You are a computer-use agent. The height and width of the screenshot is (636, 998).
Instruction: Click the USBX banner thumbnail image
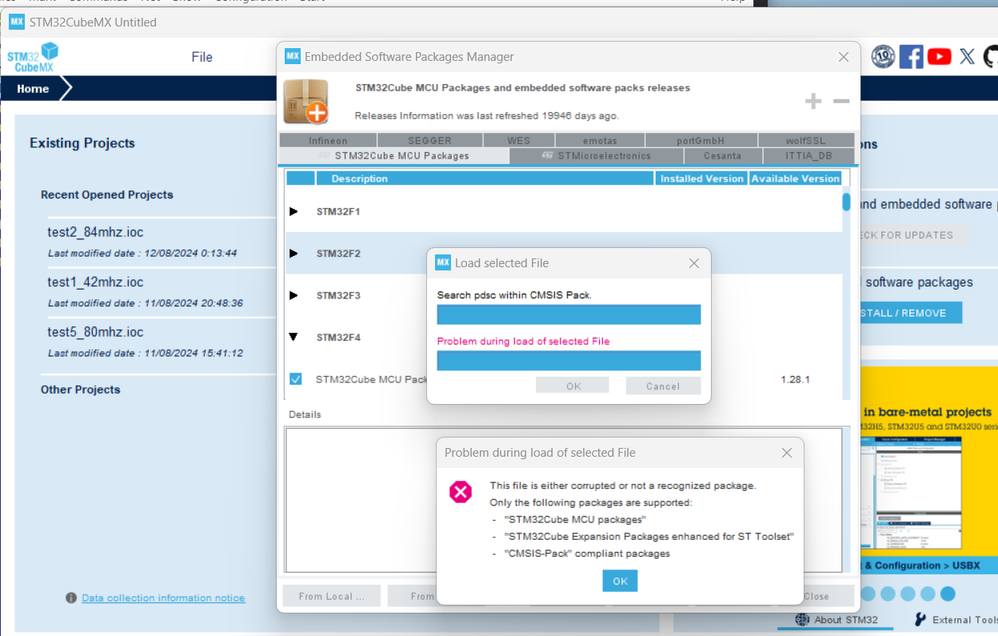pyautogui.click(x=911, y=492)
